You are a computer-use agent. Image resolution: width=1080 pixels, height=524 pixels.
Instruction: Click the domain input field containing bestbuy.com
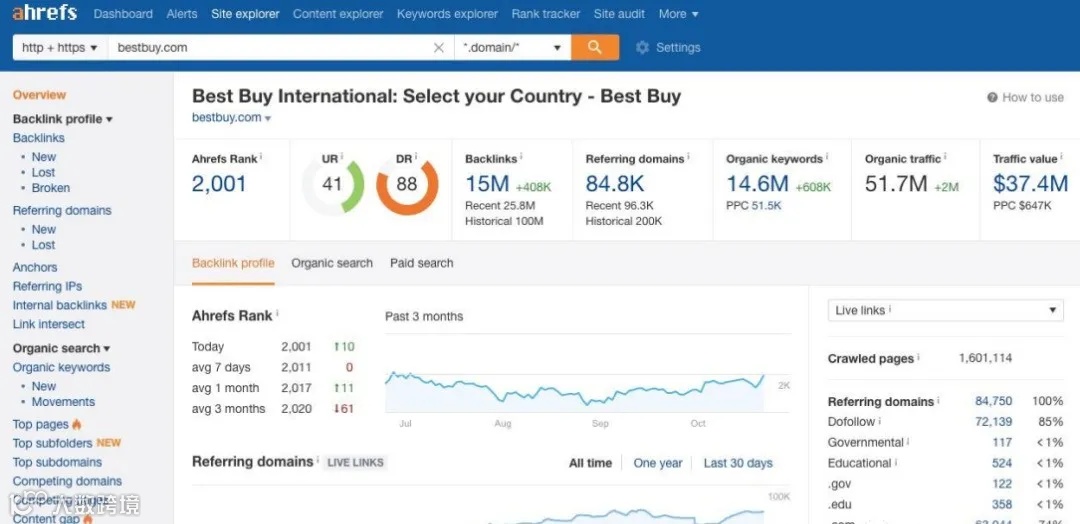pos(281,48)
